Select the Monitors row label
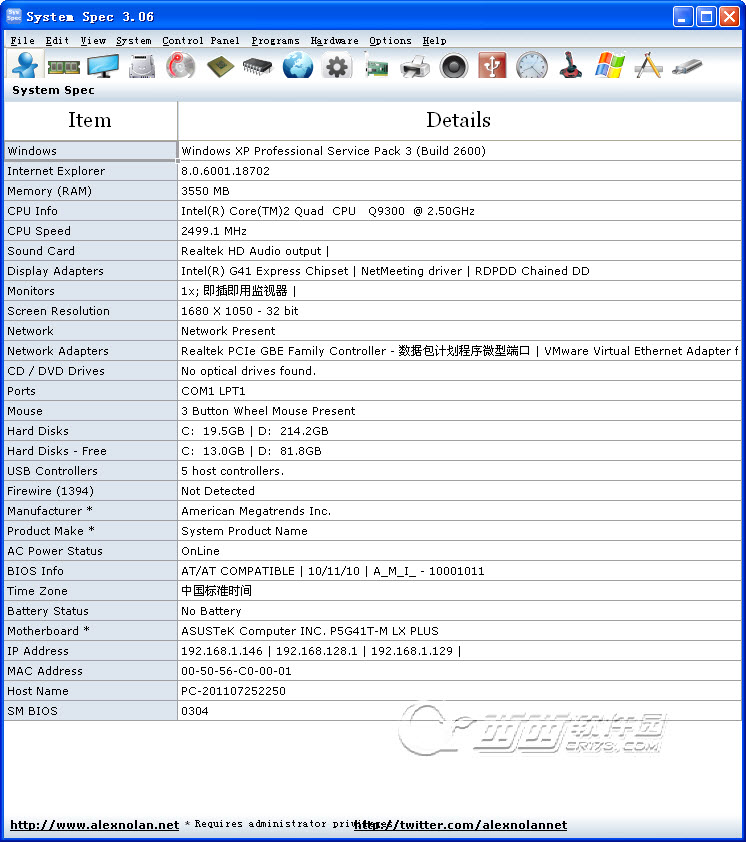 [90, 291]
